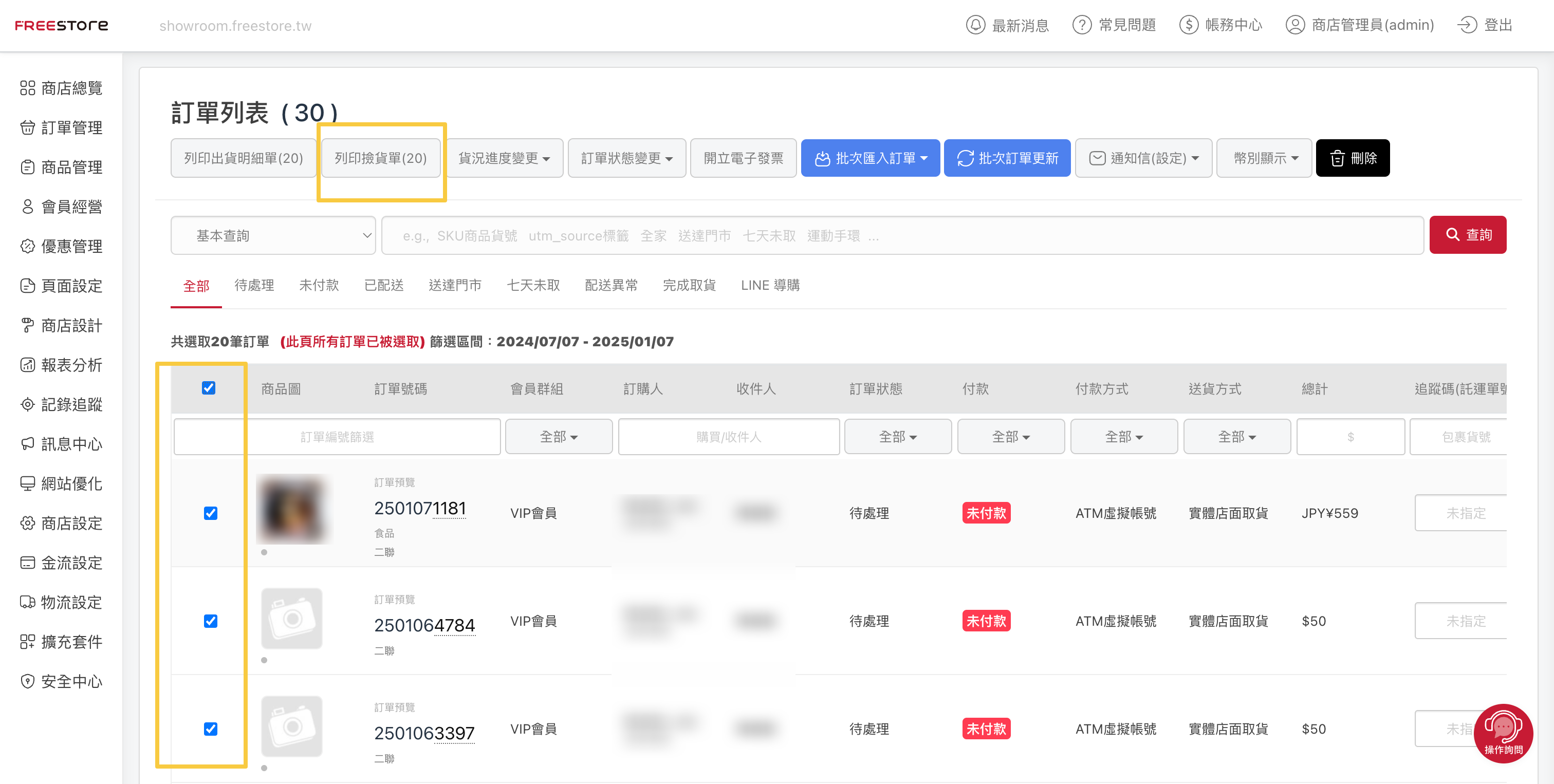The image size is (1554, 784).
Task: Uncheck the checkbox for order 2501063397
Action: [211, 729]
